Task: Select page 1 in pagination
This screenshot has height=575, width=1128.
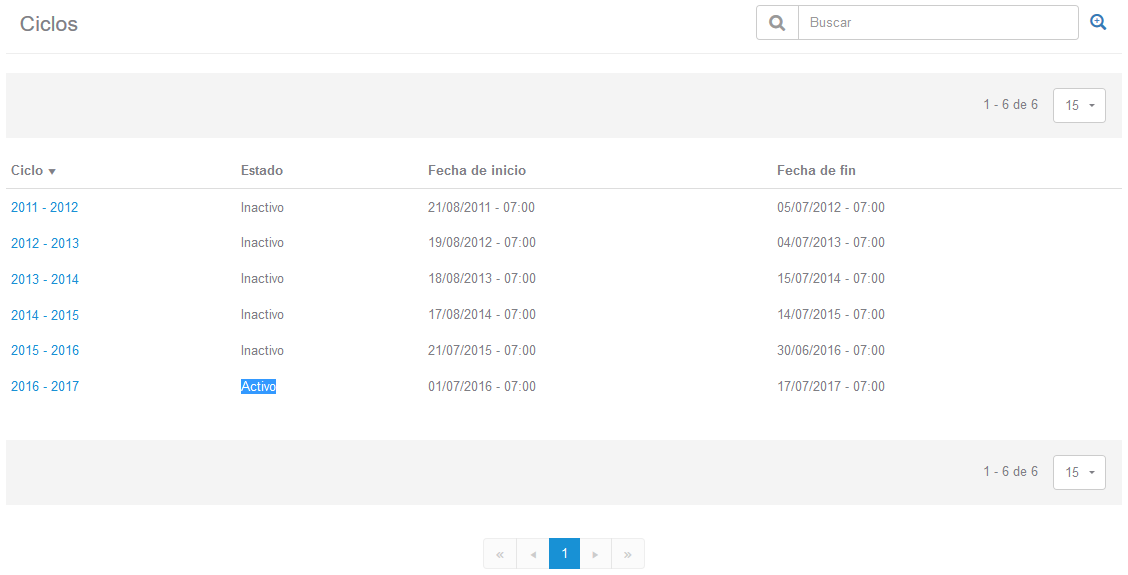Action: 564,554
